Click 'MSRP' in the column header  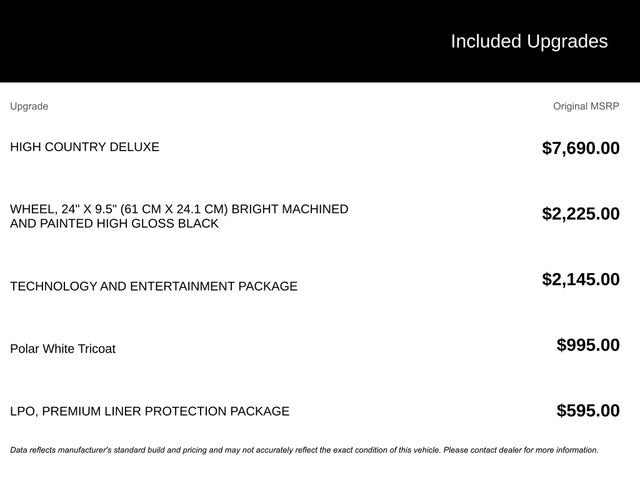pos(605,106)
